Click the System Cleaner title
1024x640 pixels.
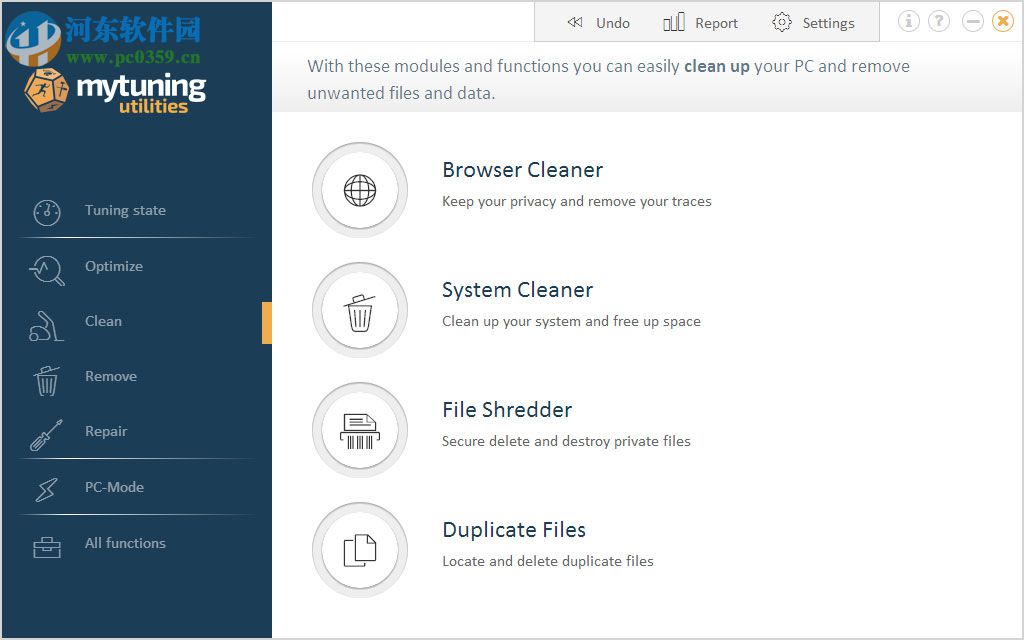[x=517, y=290]
